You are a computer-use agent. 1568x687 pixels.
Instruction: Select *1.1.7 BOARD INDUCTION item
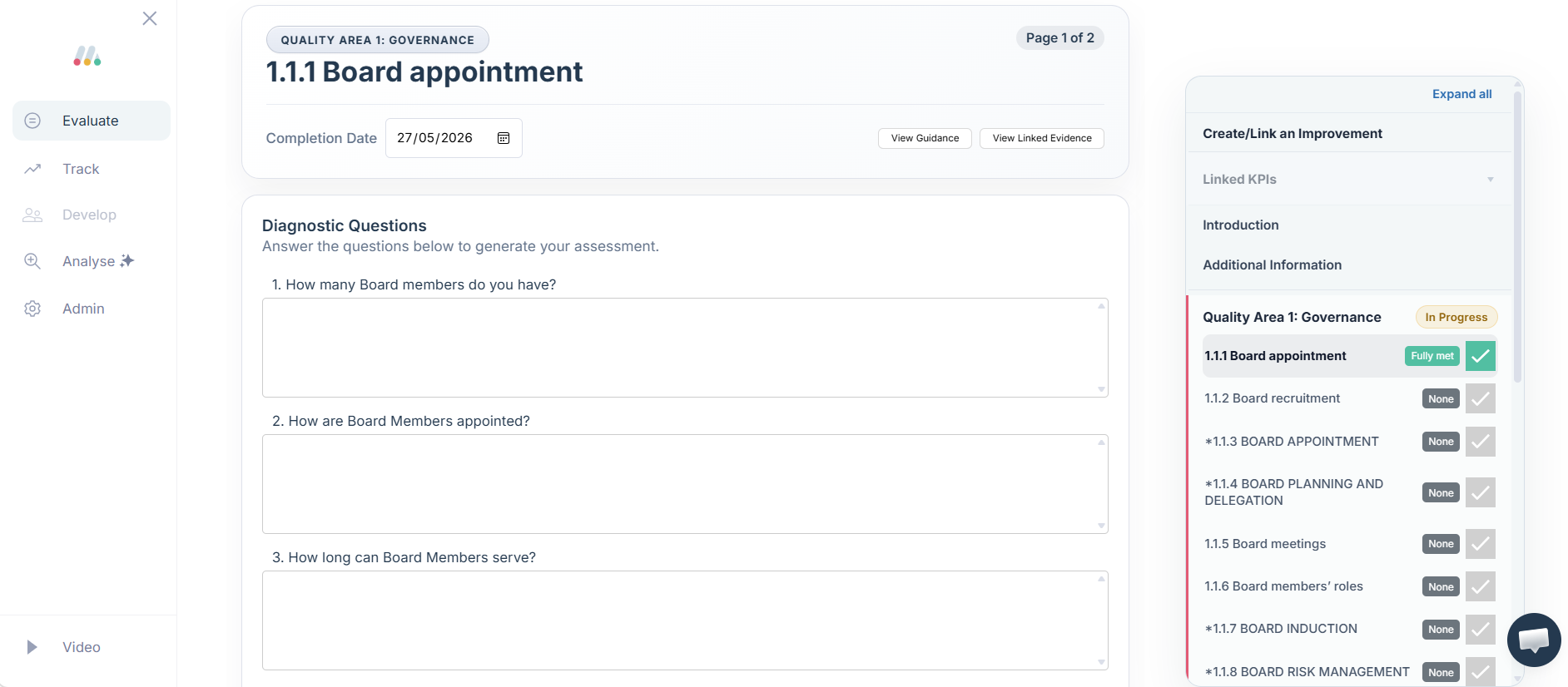click(1281, 629)
